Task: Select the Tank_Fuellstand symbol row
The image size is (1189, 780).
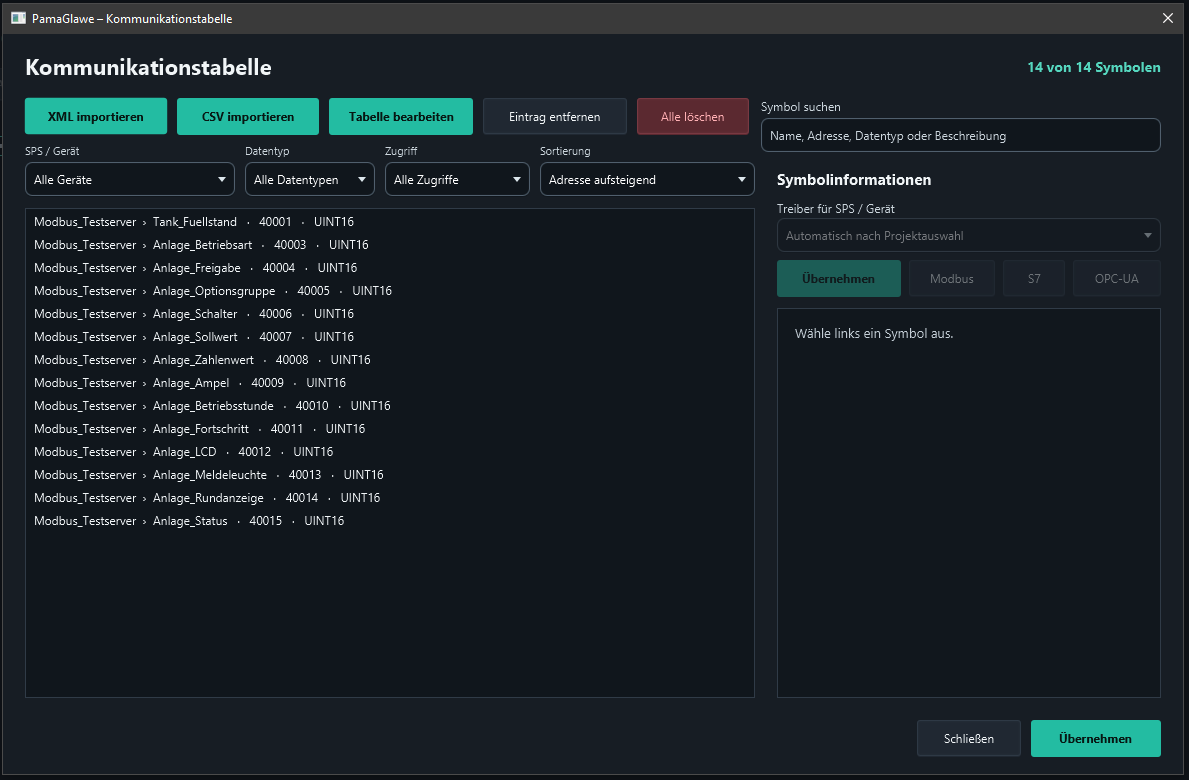Action: [x=390, y=222]
